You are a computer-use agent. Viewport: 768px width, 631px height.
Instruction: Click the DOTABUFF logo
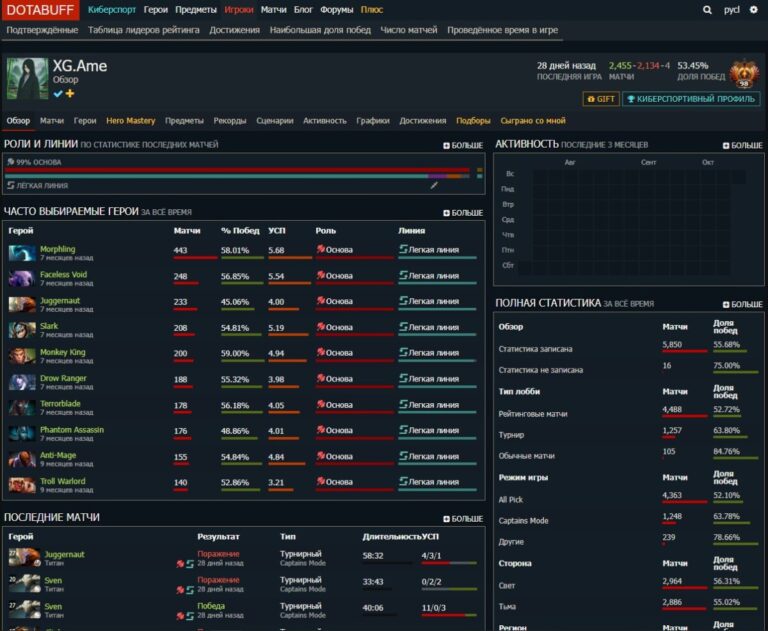point(40,10)
